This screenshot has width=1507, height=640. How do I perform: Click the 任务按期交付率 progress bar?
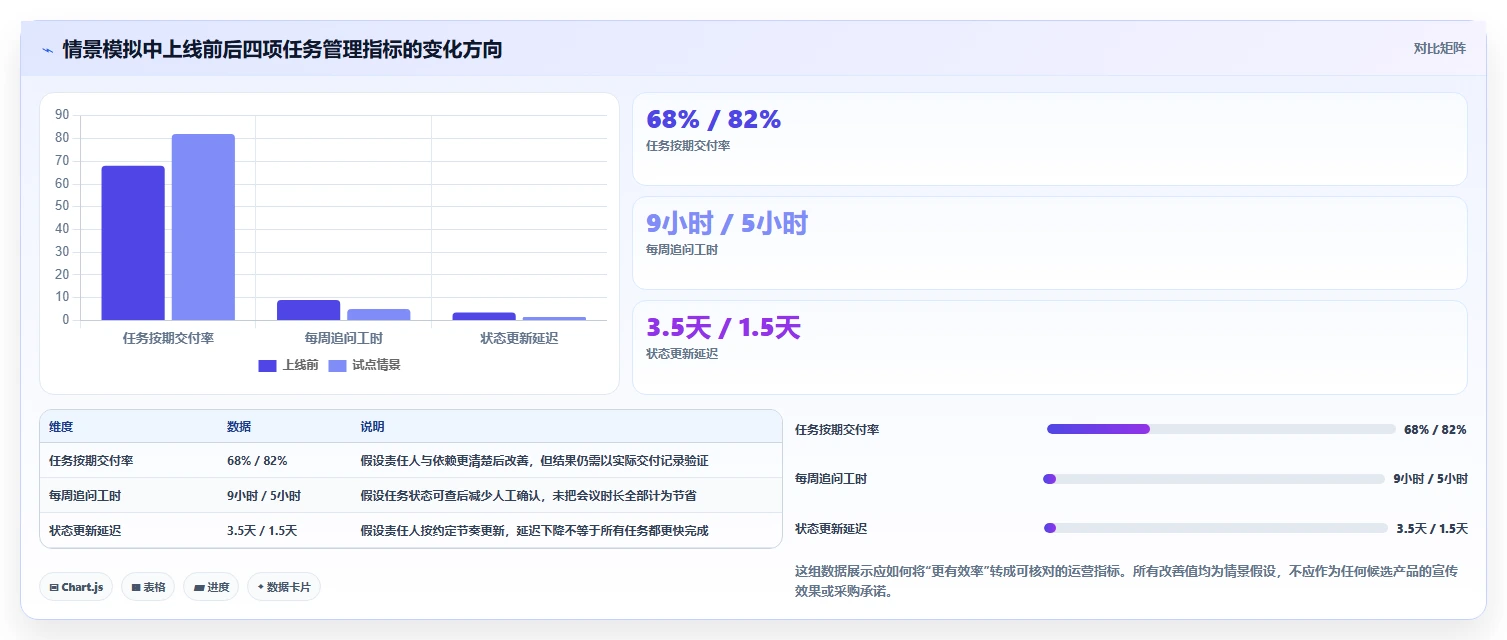point(1221,429)
